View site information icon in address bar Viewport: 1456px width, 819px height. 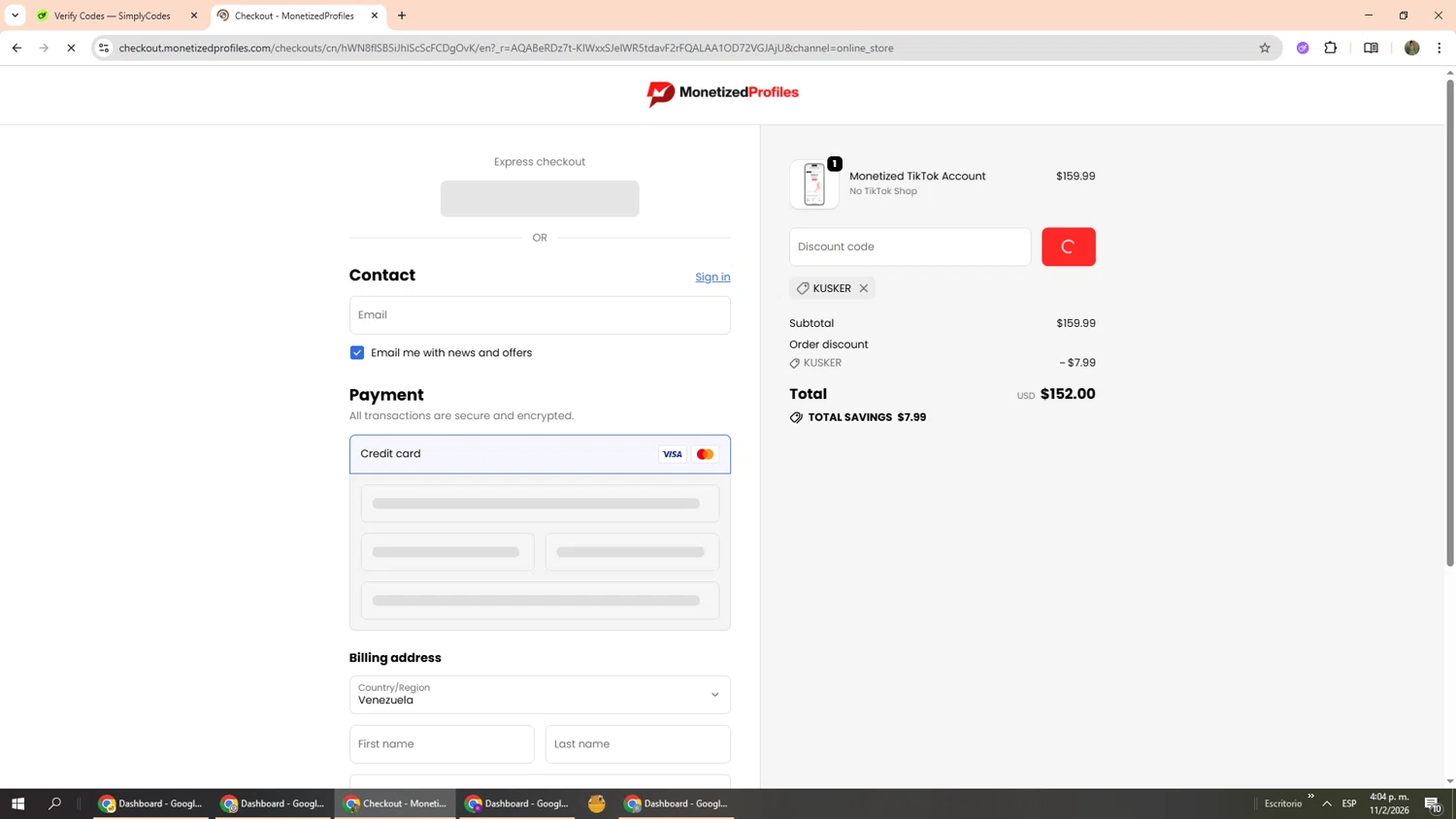(x=104, y=48)
